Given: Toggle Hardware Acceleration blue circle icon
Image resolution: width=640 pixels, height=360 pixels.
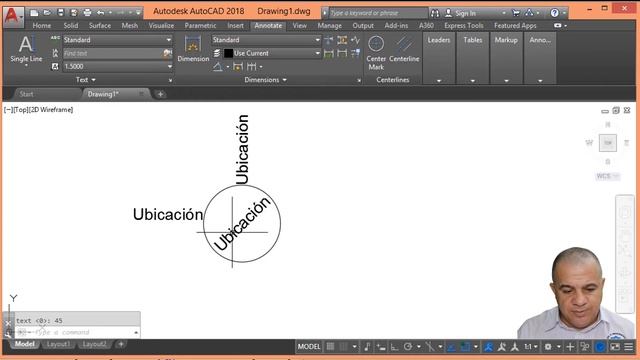Looking at the screenshot, I should (600, 347).
